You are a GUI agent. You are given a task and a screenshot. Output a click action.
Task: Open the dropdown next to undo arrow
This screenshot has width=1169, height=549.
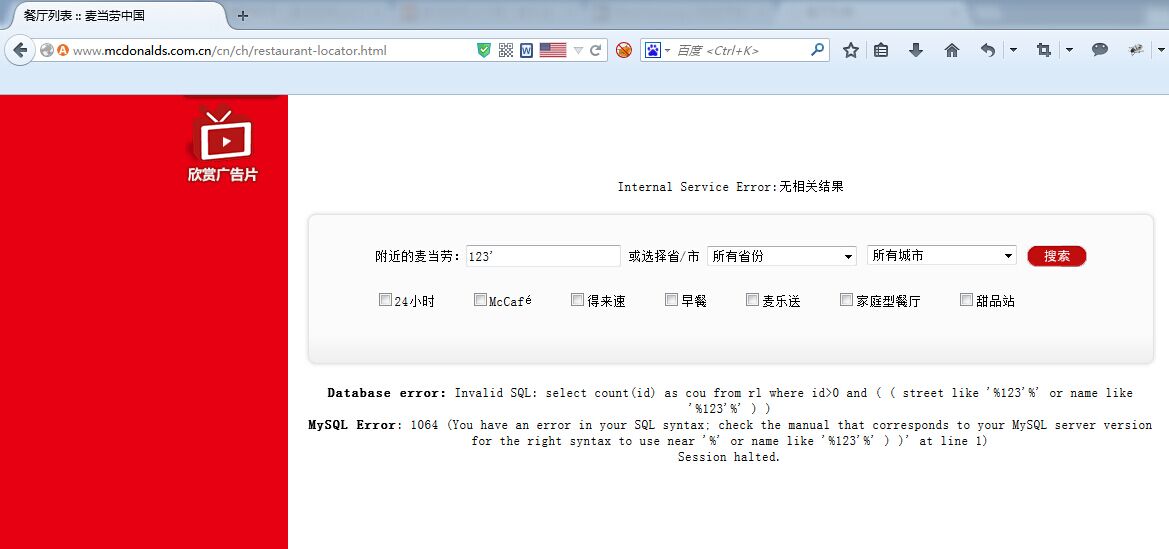1012,50
